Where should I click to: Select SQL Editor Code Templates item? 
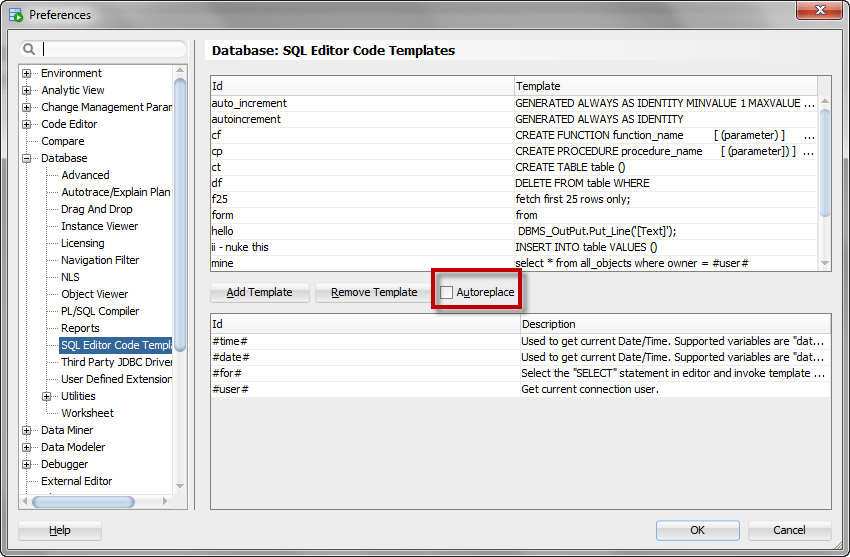pos(116,345)
